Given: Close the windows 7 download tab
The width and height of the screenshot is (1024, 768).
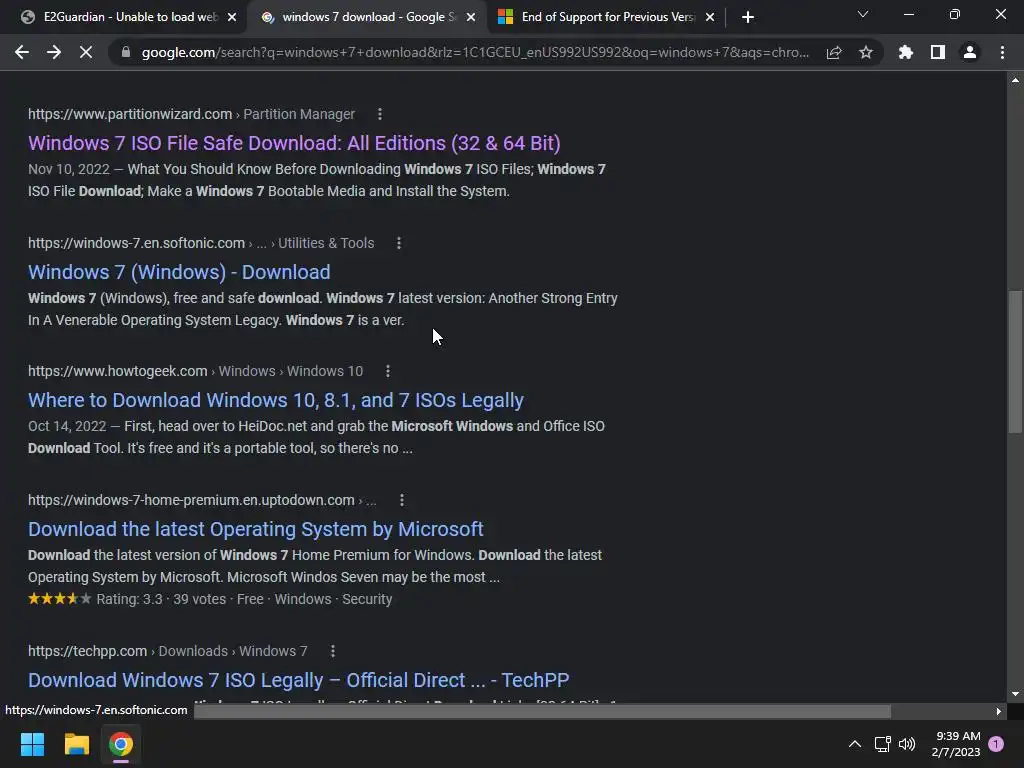Looking at the screenshot, I should pyautogui.click(x=471, y=17).
